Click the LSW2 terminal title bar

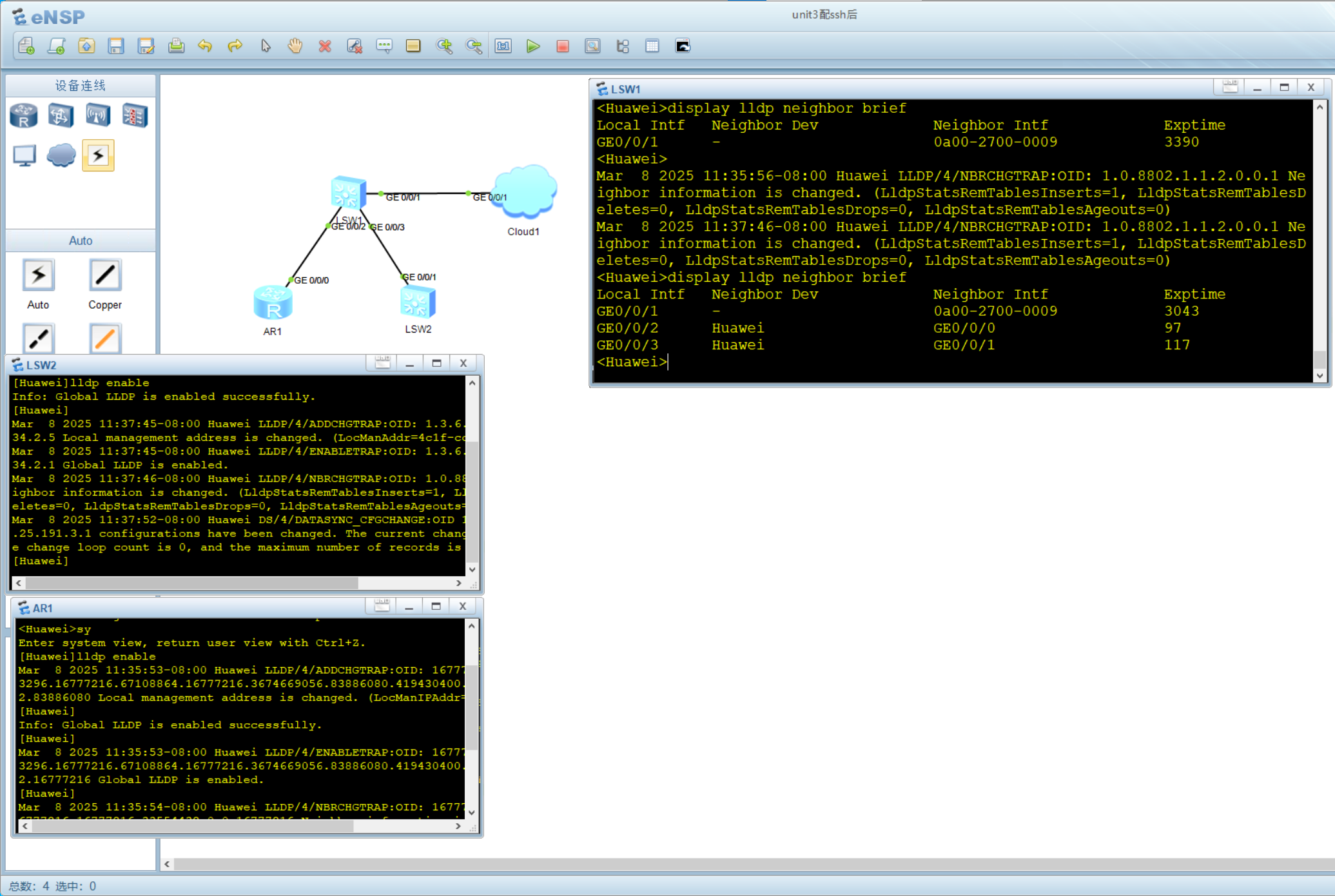[x=193, y=365]
